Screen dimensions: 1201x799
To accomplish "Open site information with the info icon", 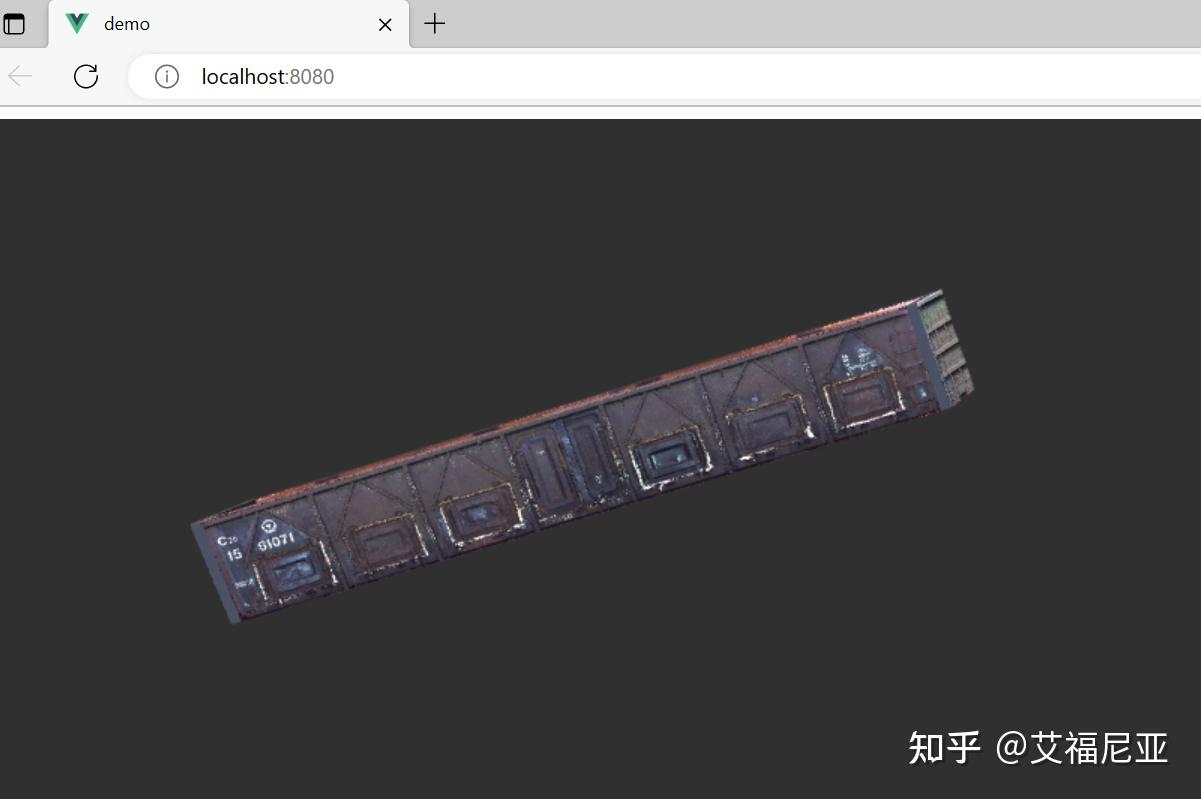I will tap(166, 76).
